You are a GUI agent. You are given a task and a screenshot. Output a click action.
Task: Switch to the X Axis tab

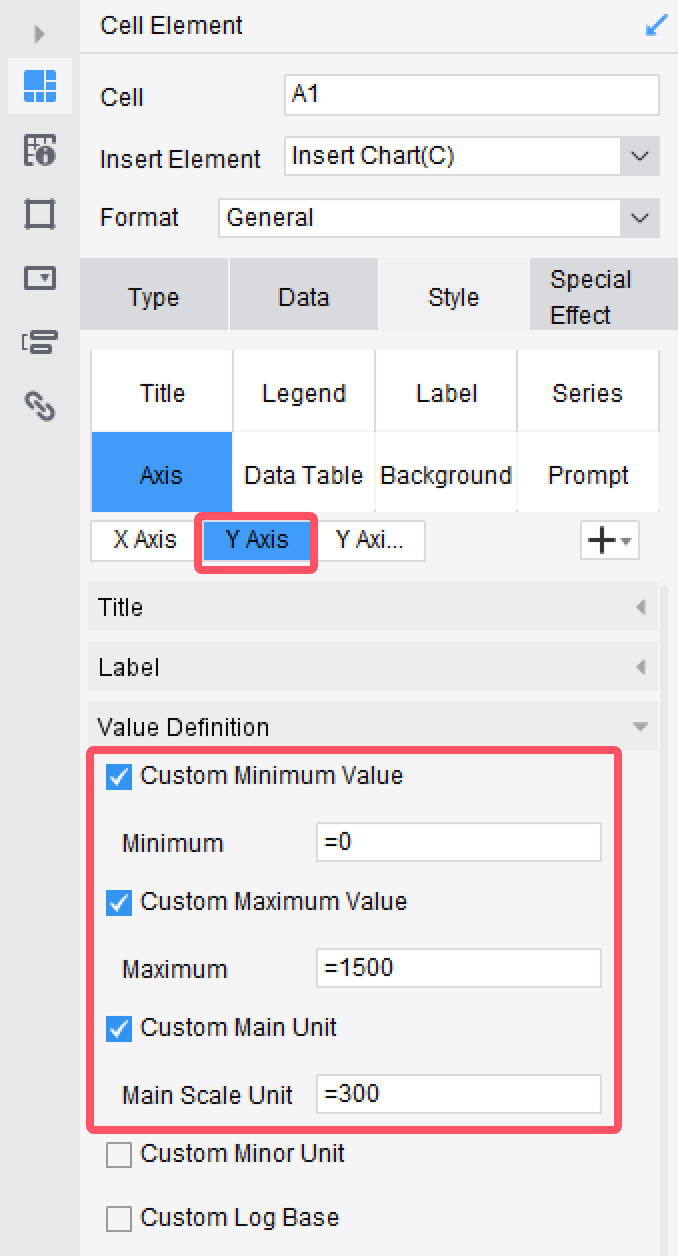click(146, 540)
